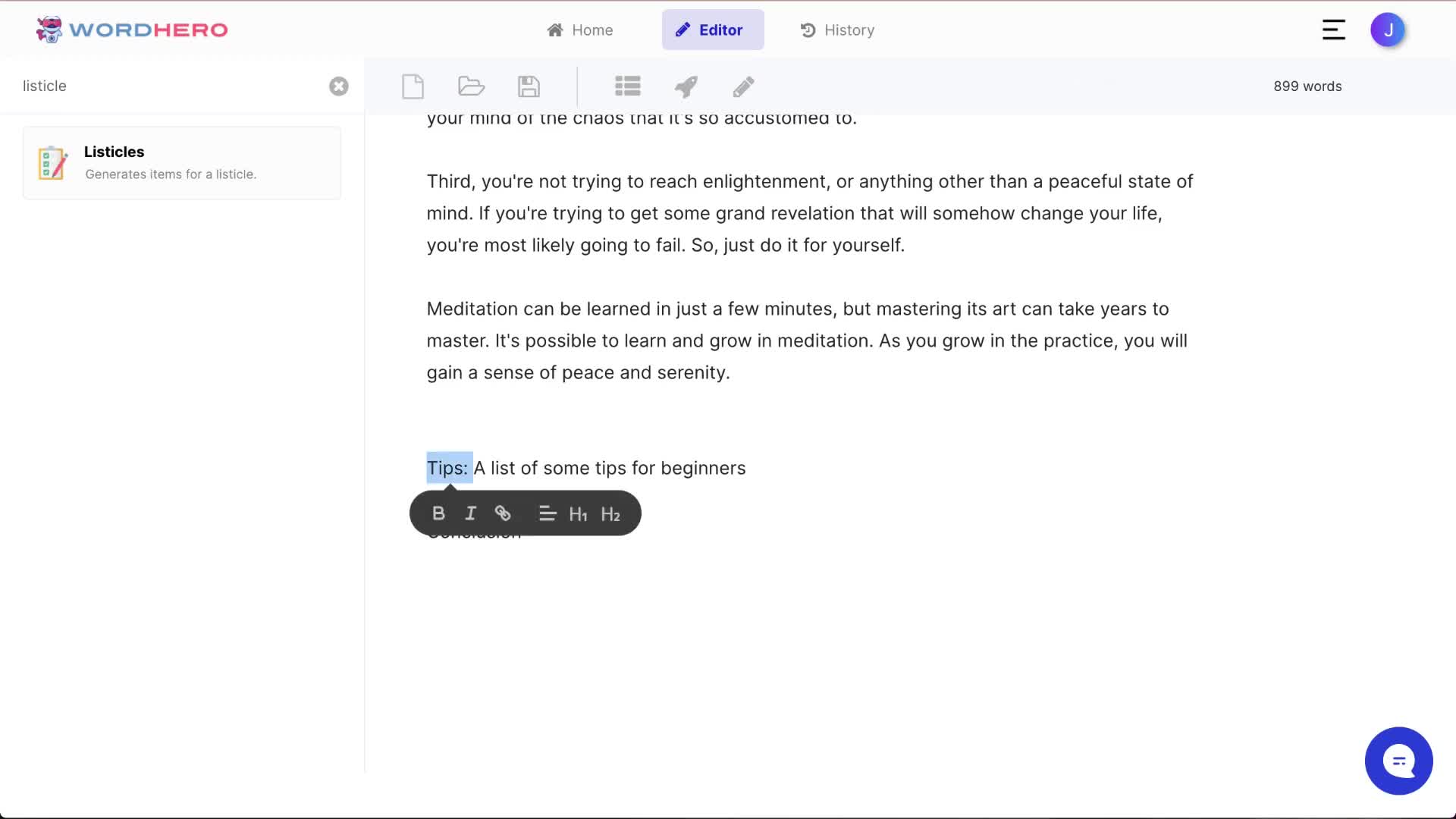Image resolution: width=1456 pixels, height=819 pixels.
Task: Go to the Home tab
Action: pyautogui.click(x=580, y=30)
